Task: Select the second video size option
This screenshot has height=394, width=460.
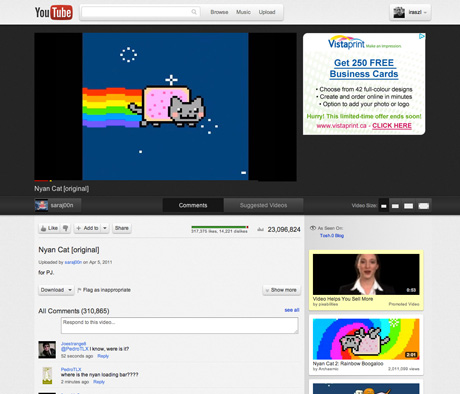Action: pos(395,206)
